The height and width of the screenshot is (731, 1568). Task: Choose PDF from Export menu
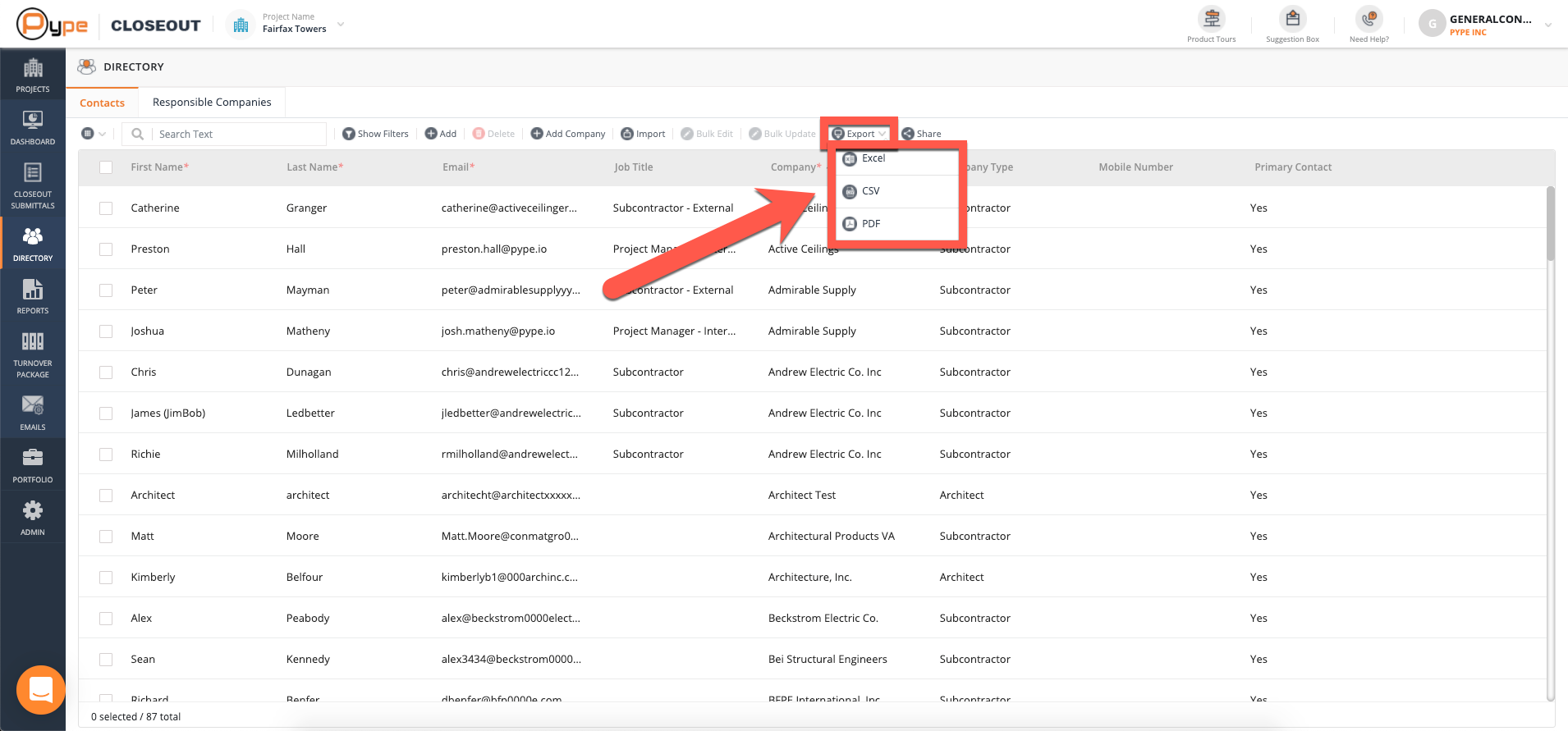[897, 224]
